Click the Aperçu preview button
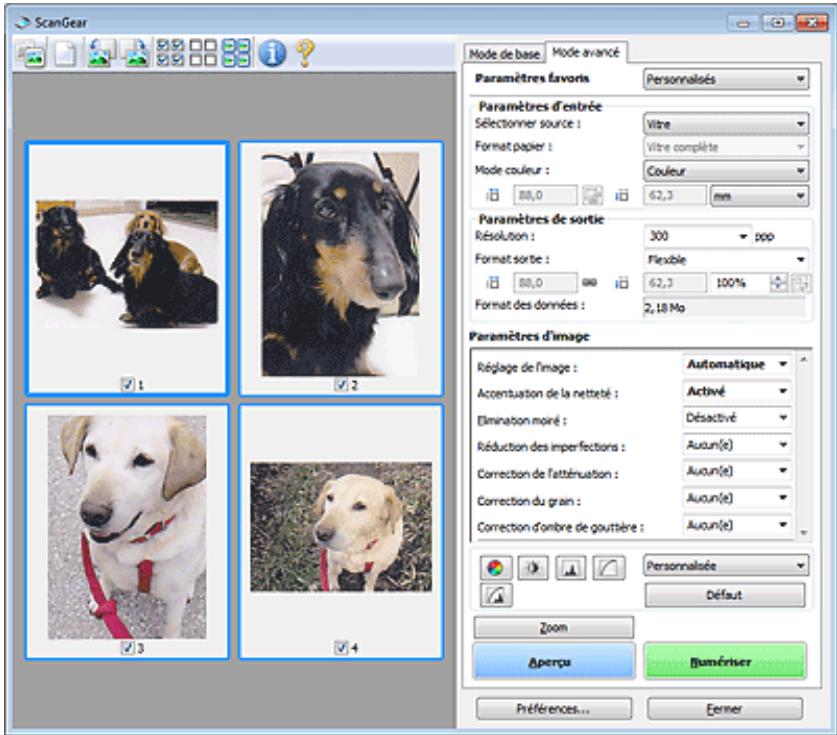 pyautogui.click(x=554, y=662)
